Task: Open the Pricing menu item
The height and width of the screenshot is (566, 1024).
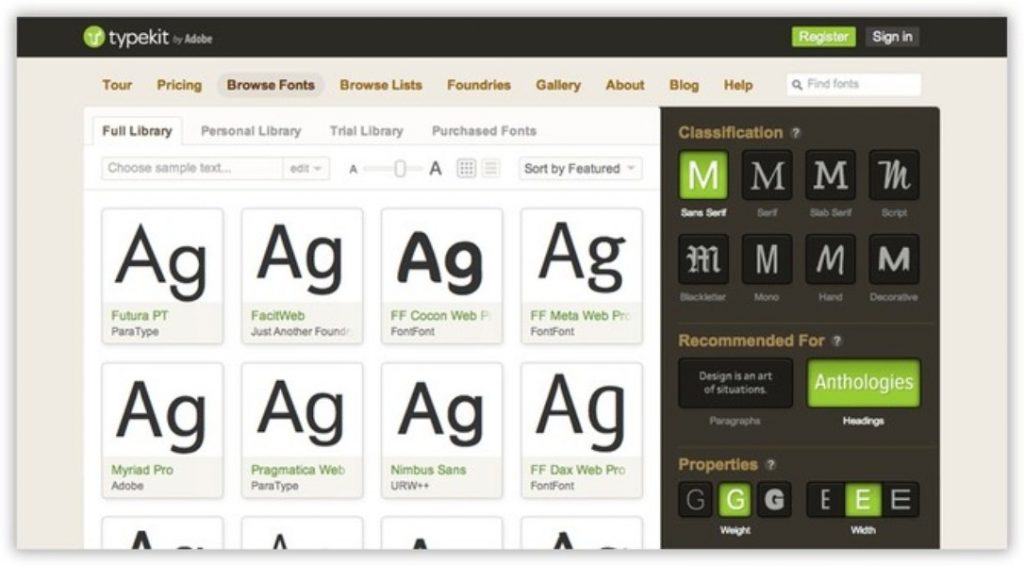Action: pyautogui.click(x=179, y=85)
